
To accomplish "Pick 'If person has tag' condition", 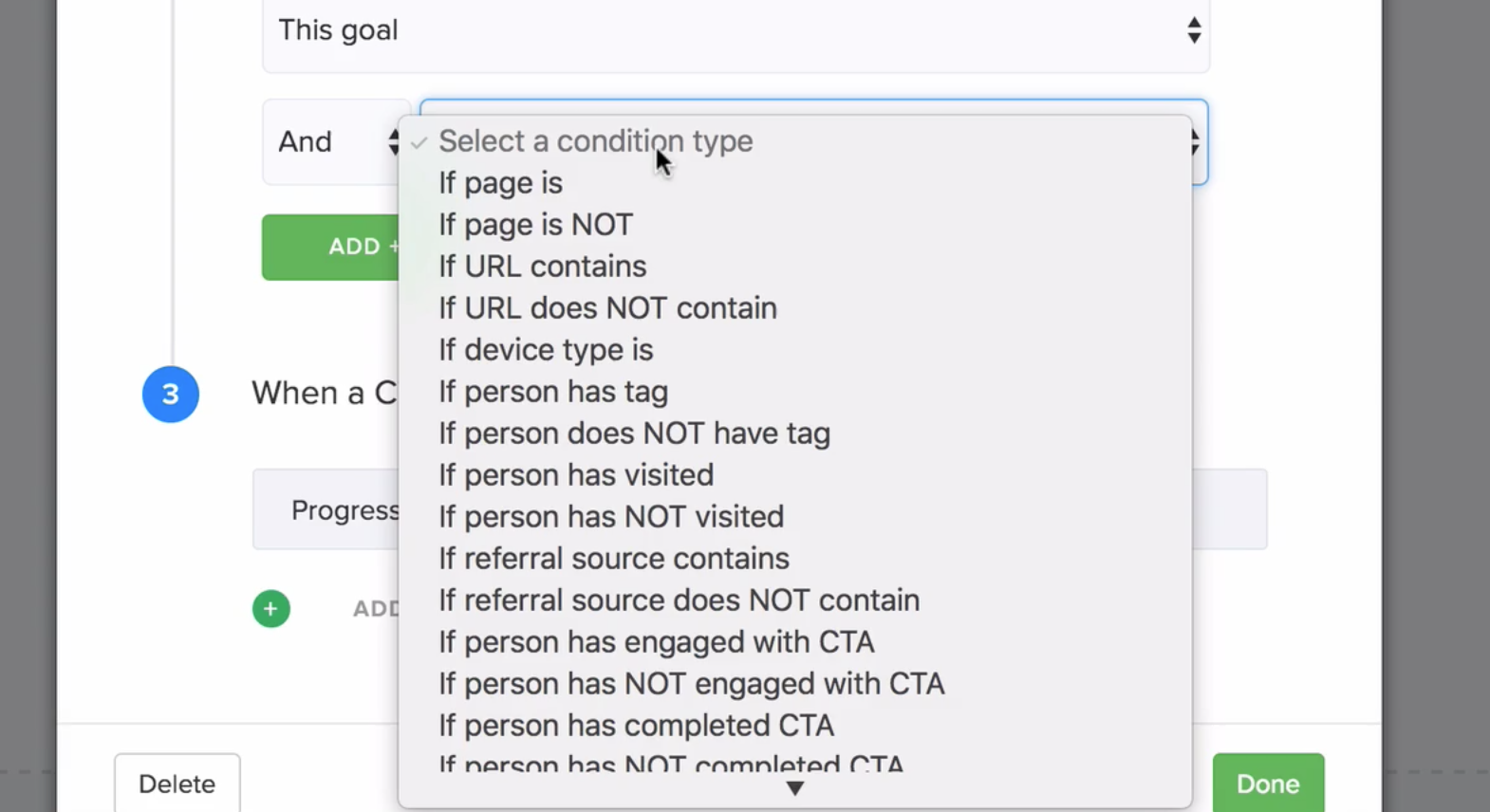I will point(553,392).
